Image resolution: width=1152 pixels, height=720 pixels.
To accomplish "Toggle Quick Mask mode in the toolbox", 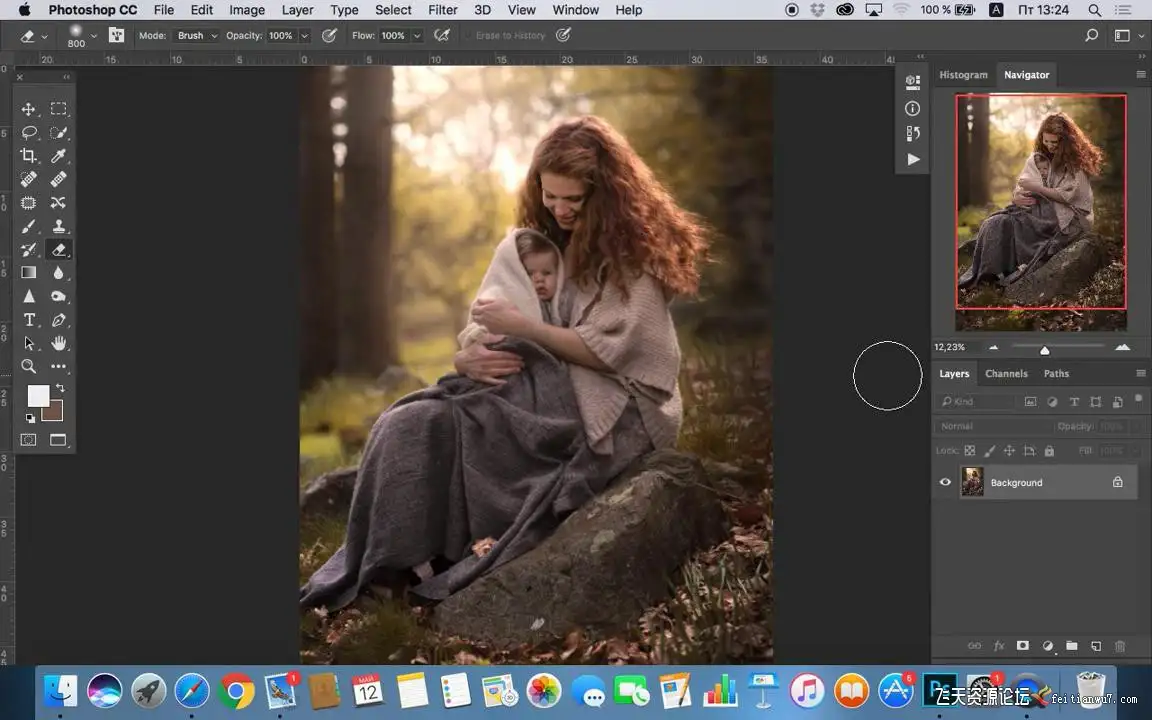I will [x=29, y=440].
